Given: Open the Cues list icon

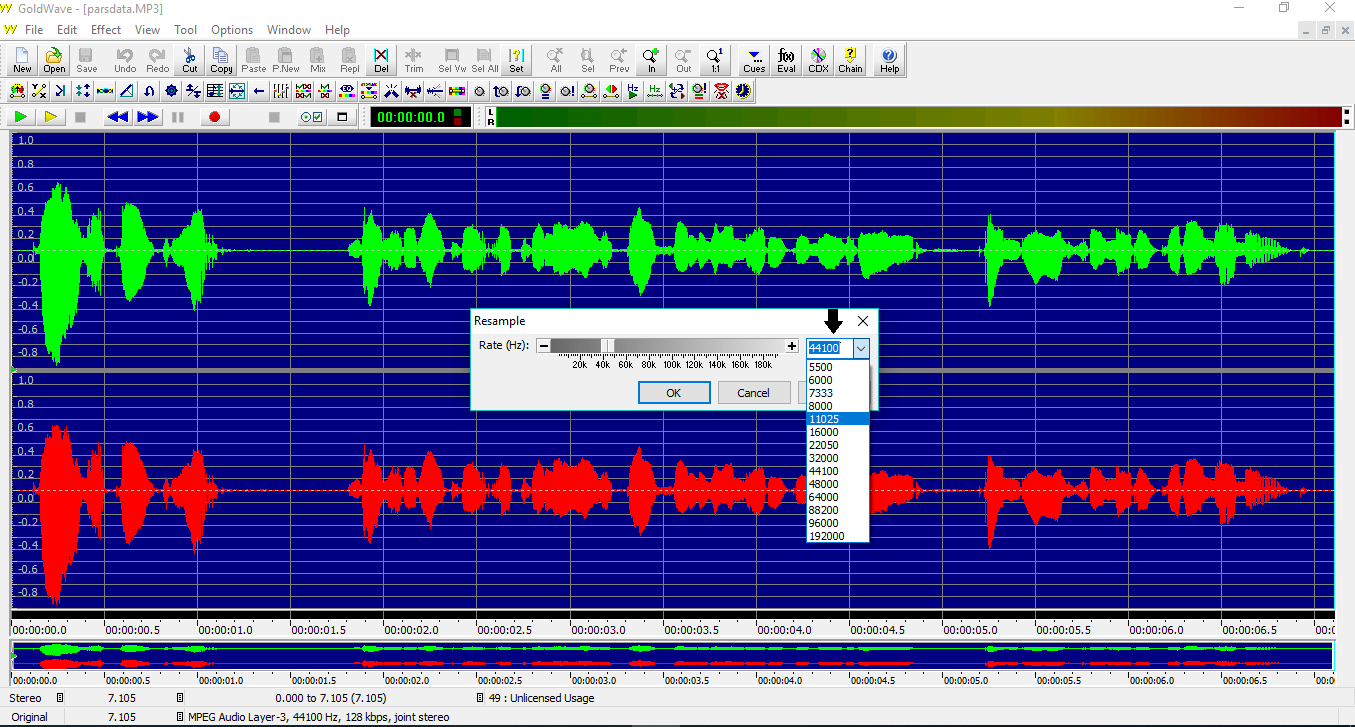Looking at the screenshot, I should point(754,60).
